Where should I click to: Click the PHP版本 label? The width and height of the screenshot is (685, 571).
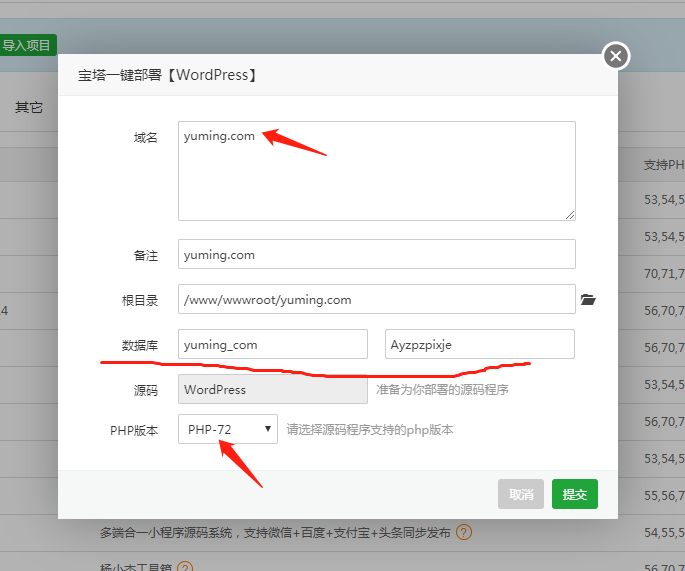134,431
